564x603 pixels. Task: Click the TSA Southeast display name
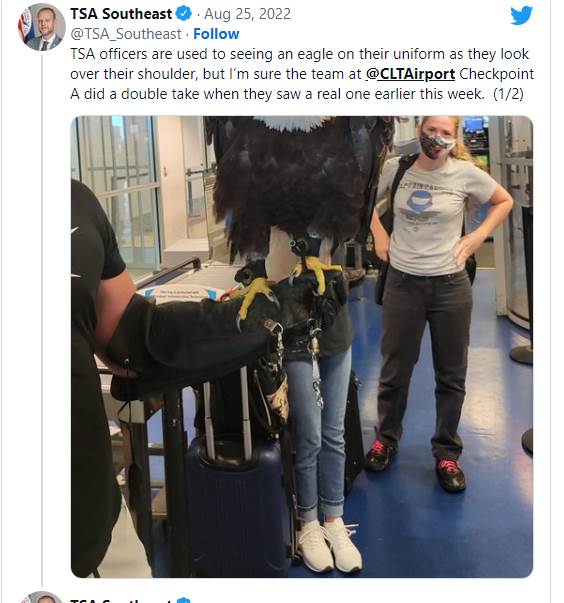(x=121, y=14)
